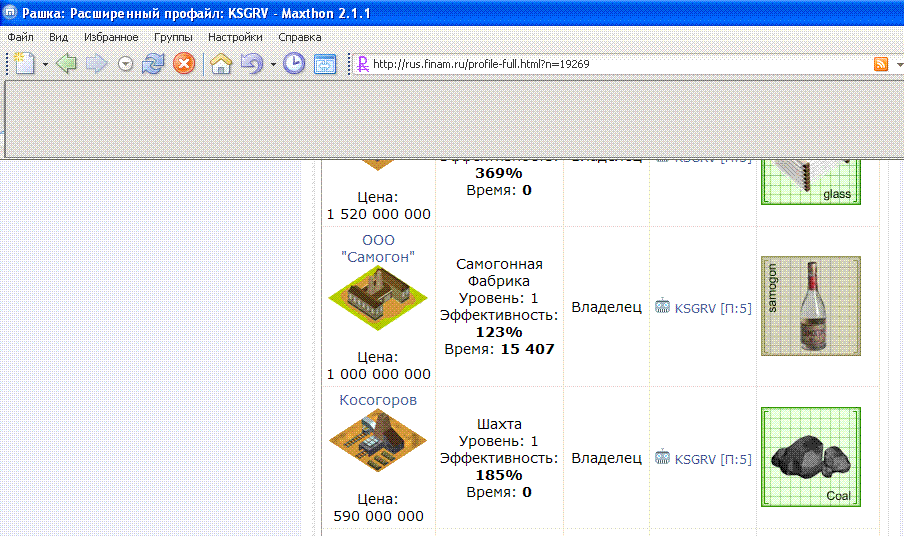This screenshot has height=536, width=904.
Task: Open the Косогоров company link
Action: click(x=378, y=400)
